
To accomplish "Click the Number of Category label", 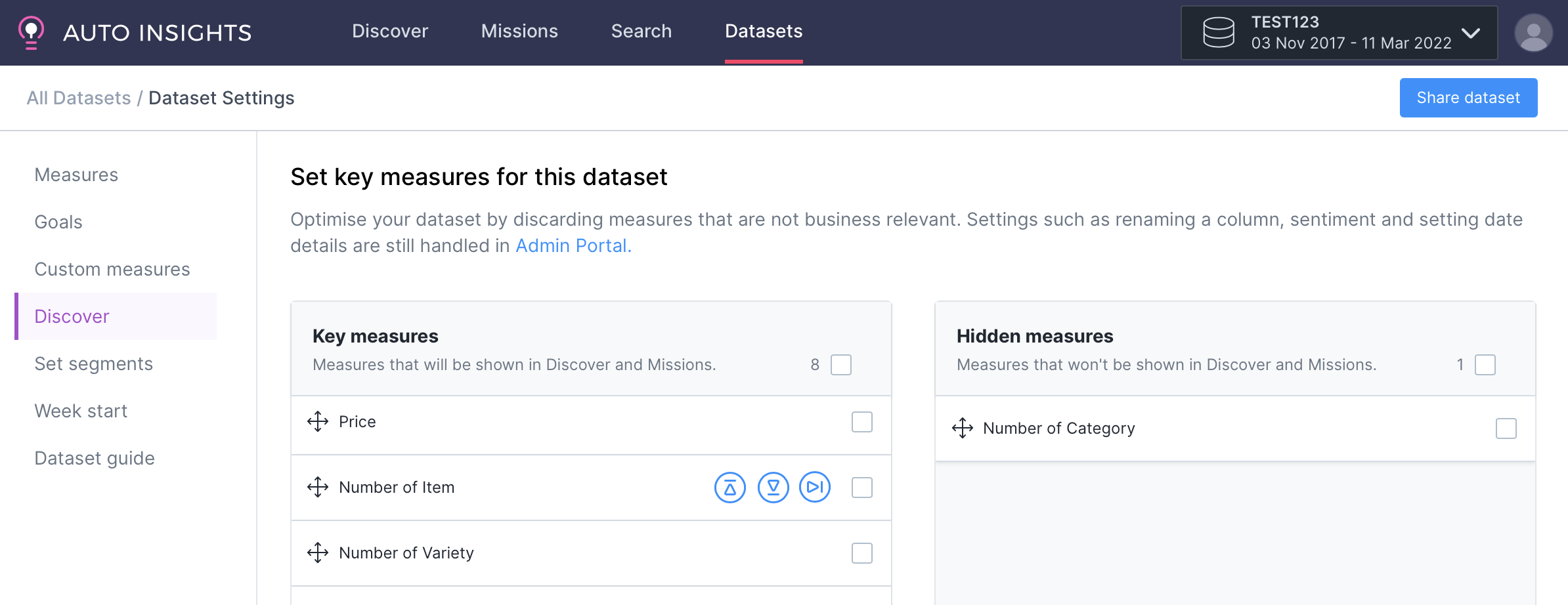I will pyautogui.click(x=1059, y=428).
